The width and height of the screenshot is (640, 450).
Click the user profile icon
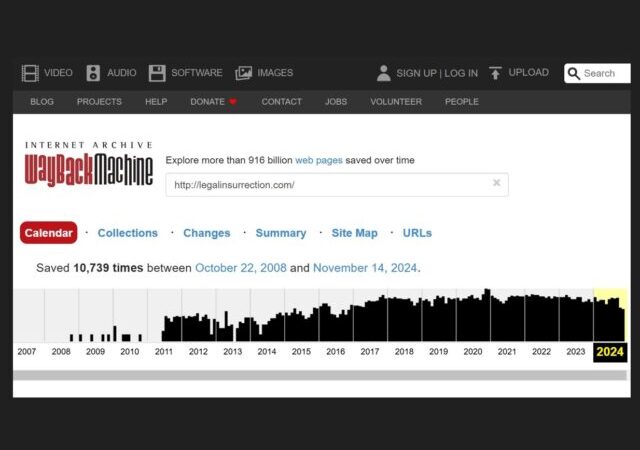pyautogui.click(x=383, y=73)
